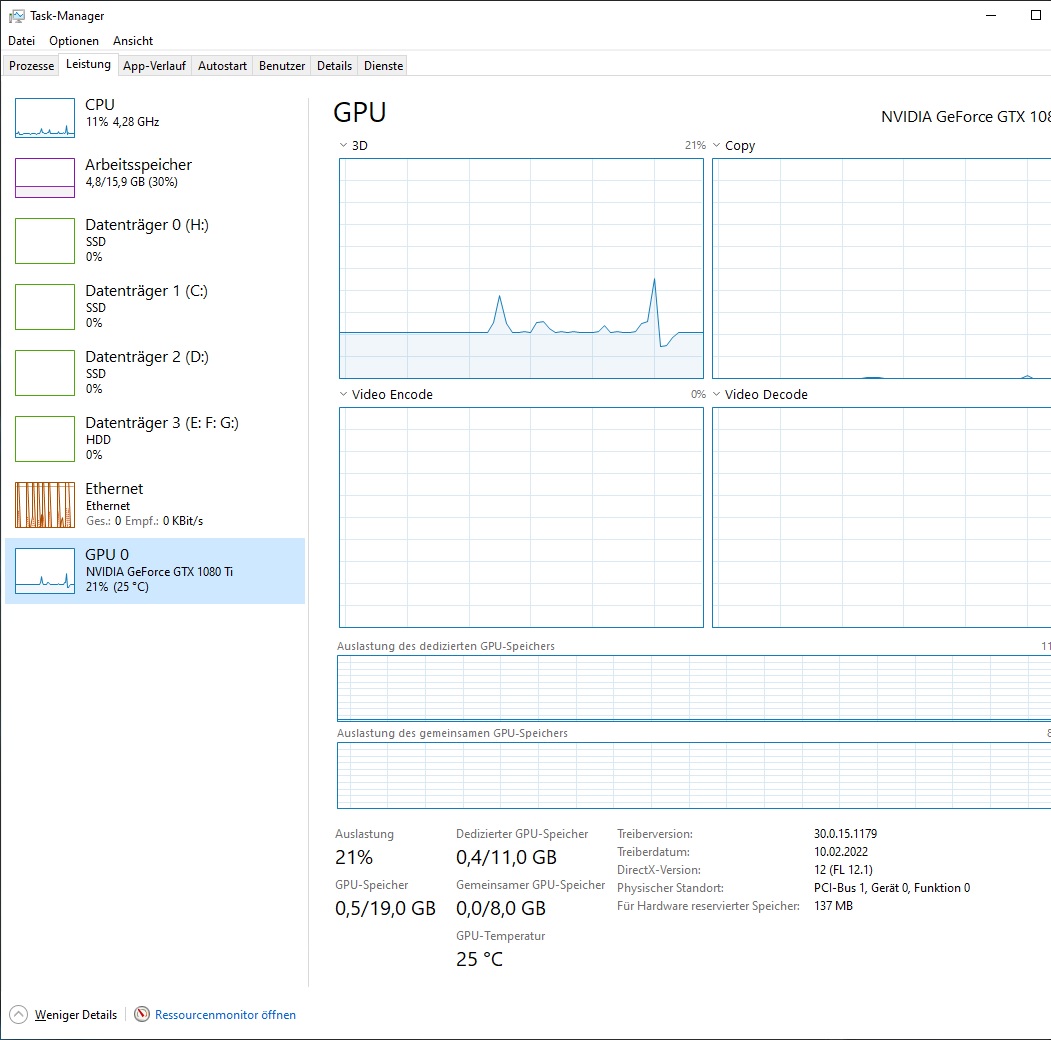1051x1040 pixels.
Task: Select GPU 0 mini graph thumbnail
Action: (45, 571)
